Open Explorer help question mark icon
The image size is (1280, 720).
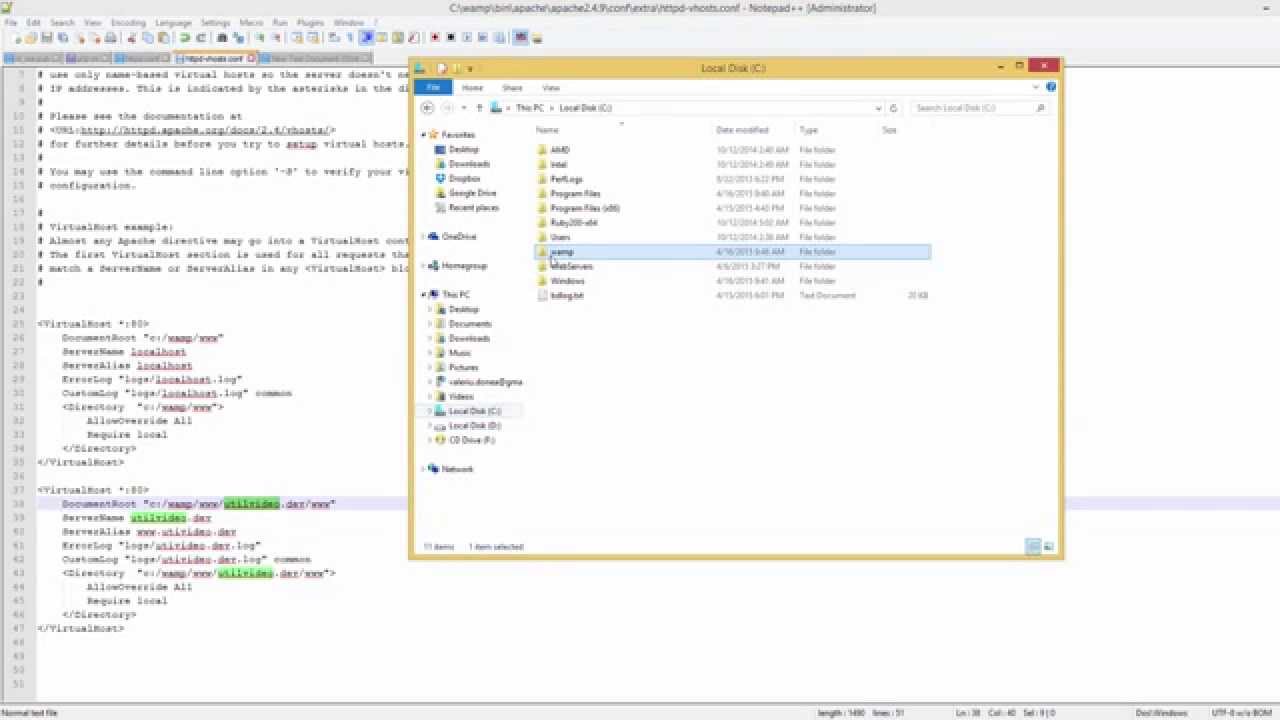(1050, 87)
